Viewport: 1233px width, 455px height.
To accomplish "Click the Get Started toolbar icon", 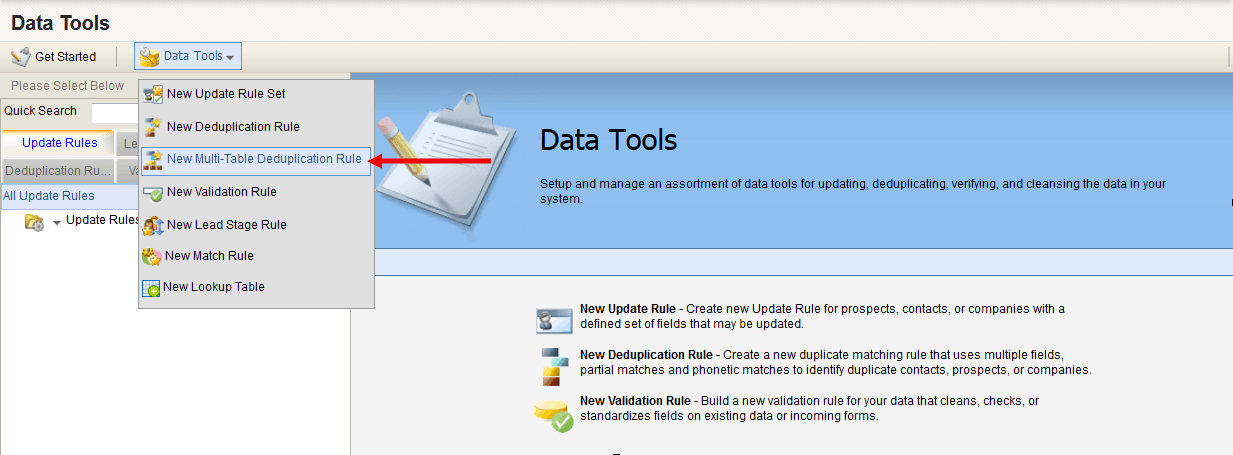I will [21, 56].
